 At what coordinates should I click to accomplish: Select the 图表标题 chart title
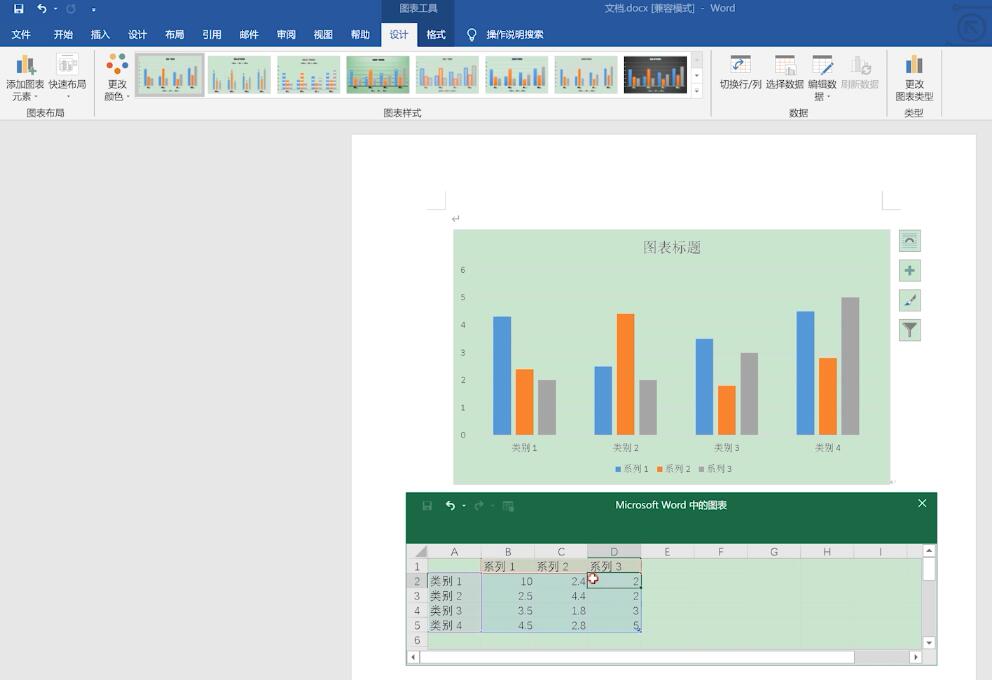point(672,247)
